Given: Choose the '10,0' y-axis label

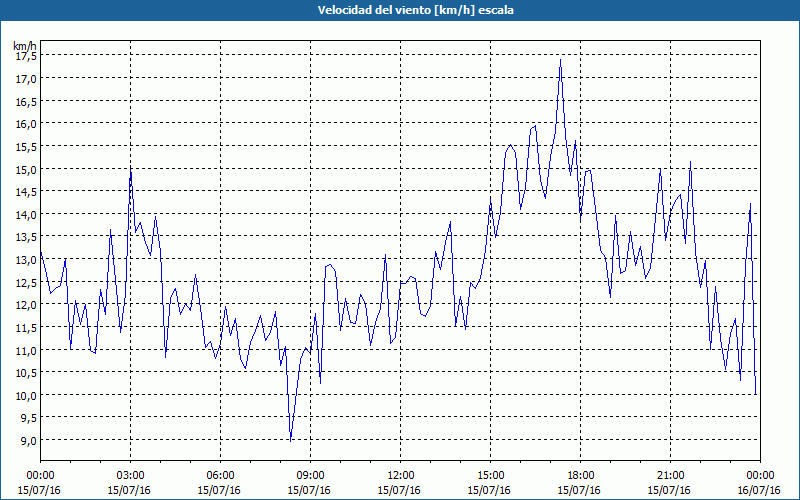Looking at the screenshot, I should tap(26, 395).
